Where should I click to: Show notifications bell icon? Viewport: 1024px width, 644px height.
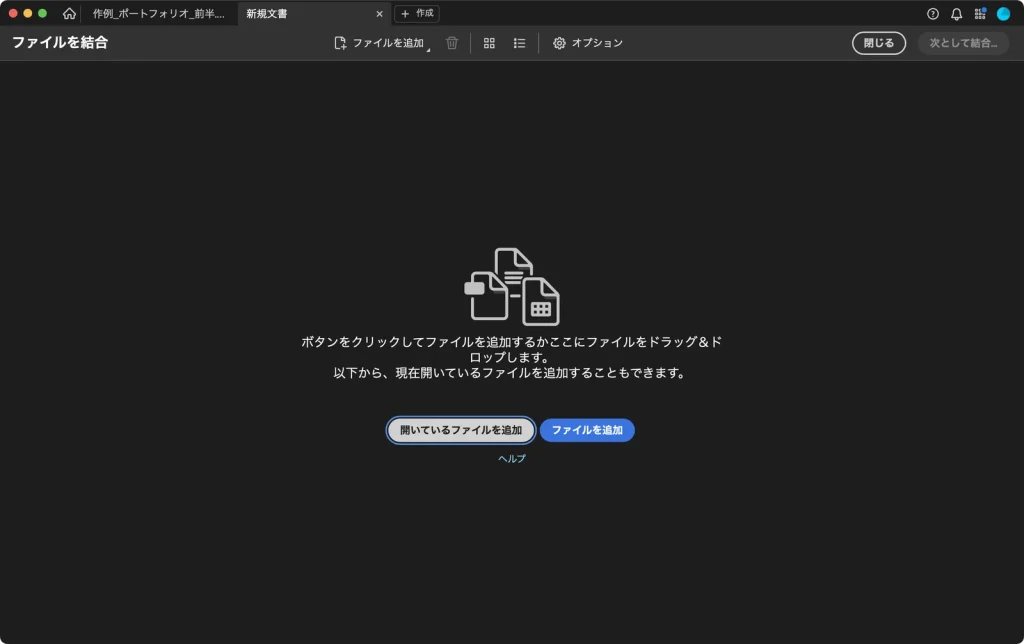click(956, 14)
